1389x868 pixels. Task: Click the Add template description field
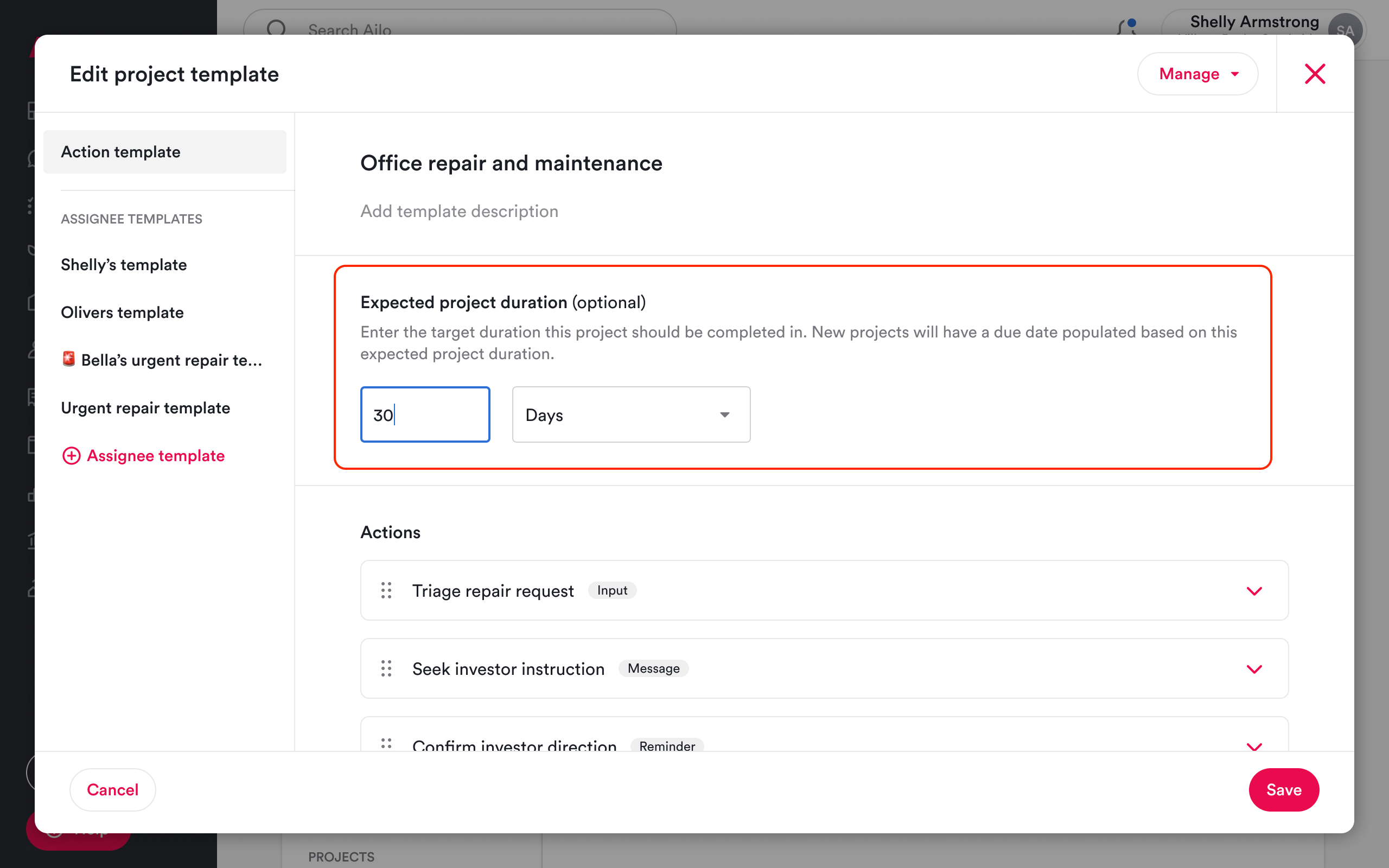click(459, 211)
